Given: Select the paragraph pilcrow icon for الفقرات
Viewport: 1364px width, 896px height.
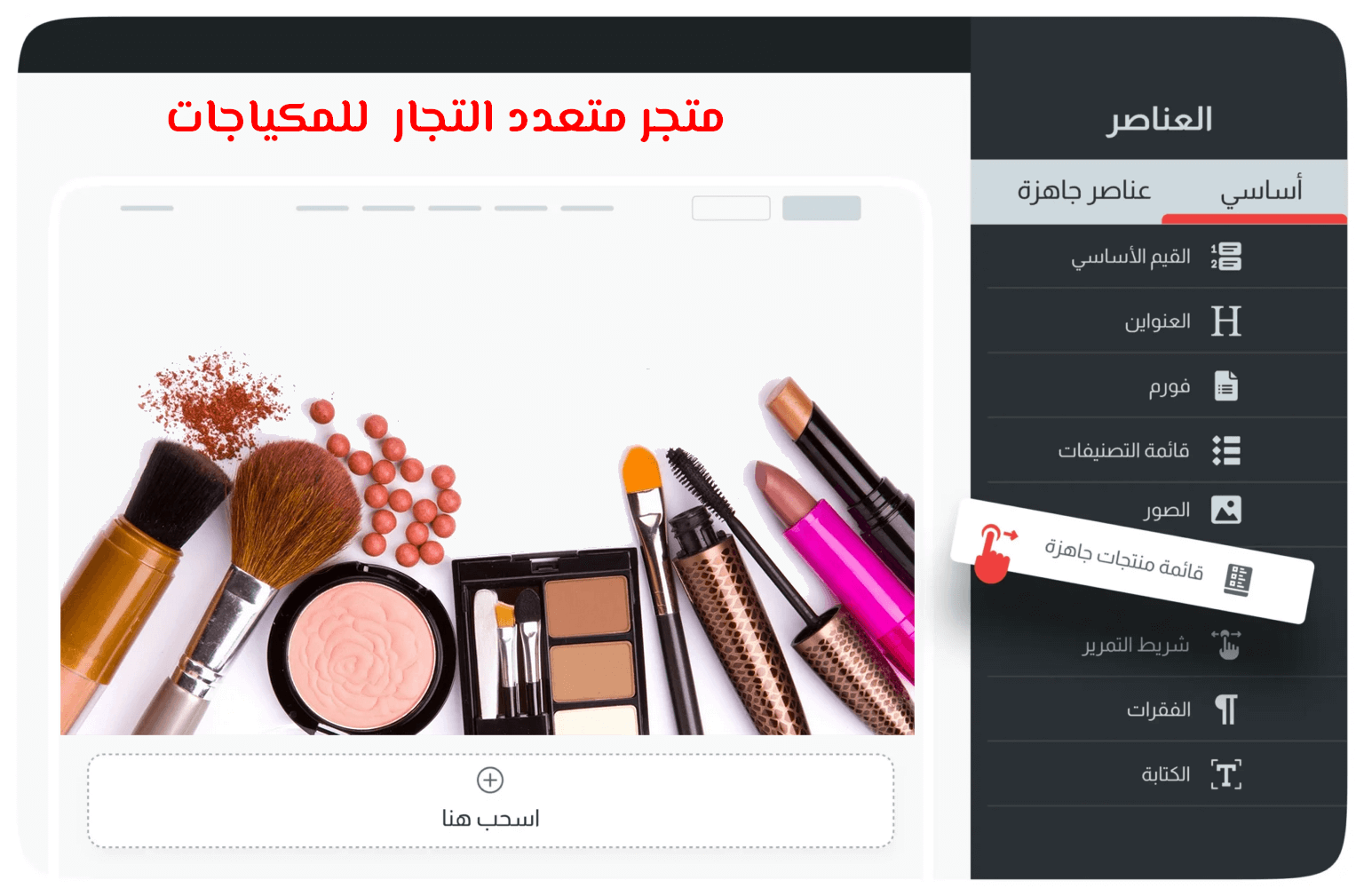Looking at the screenshot, I should click(x=1226, y=710).
